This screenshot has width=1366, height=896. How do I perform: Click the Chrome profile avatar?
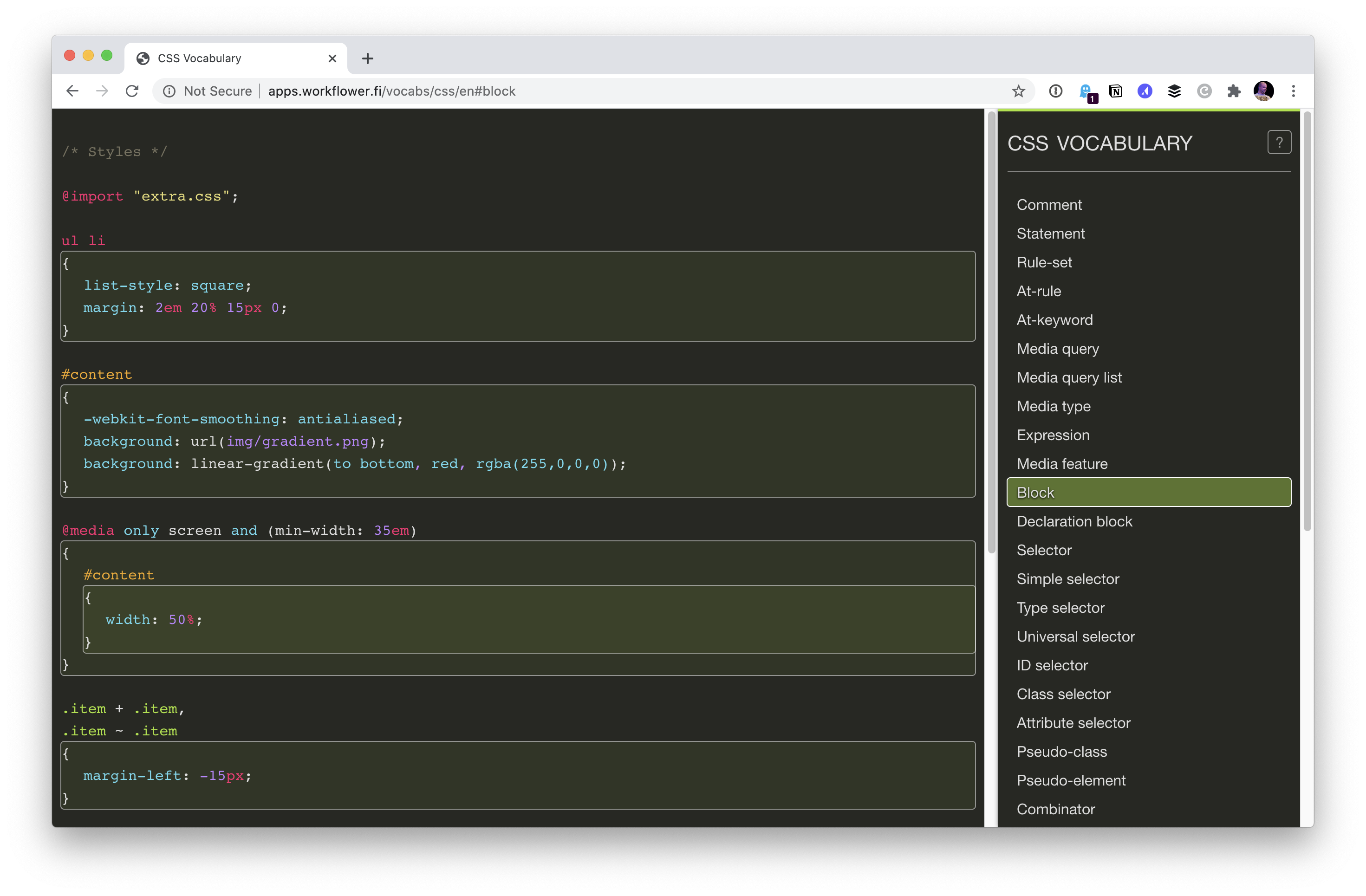1263,91
